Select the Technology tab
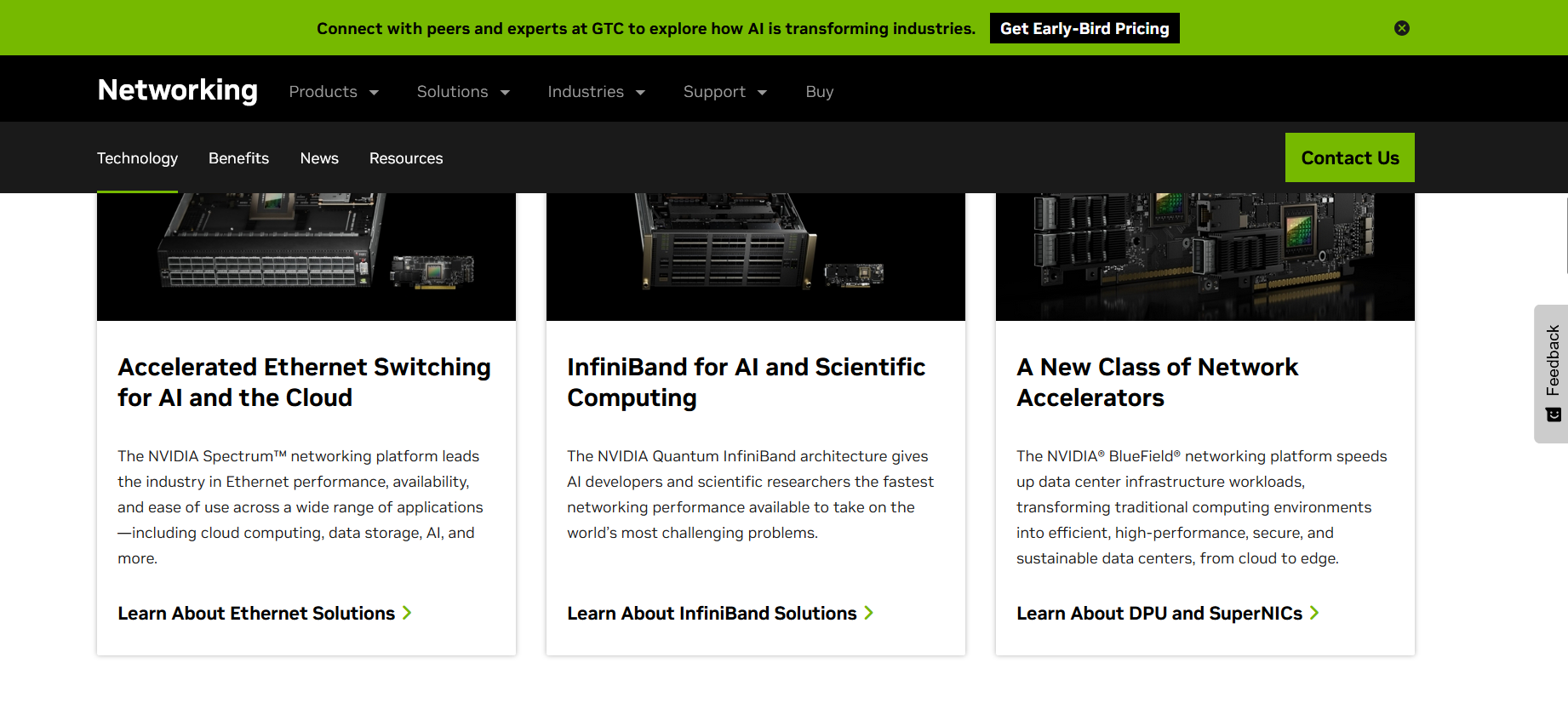Viewport: 1568px width, 726px height. (137, 158)
